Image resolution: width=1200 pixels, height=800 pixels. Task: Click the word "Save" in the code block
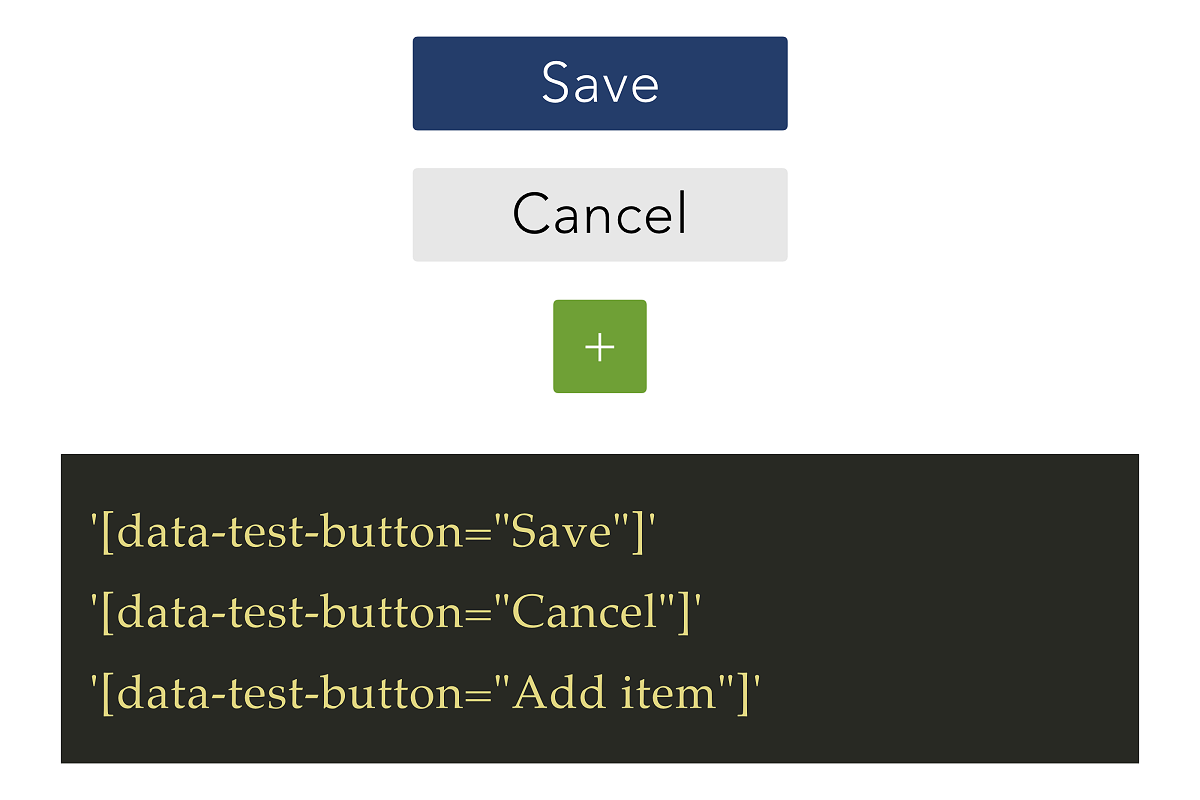click(561, 532)
